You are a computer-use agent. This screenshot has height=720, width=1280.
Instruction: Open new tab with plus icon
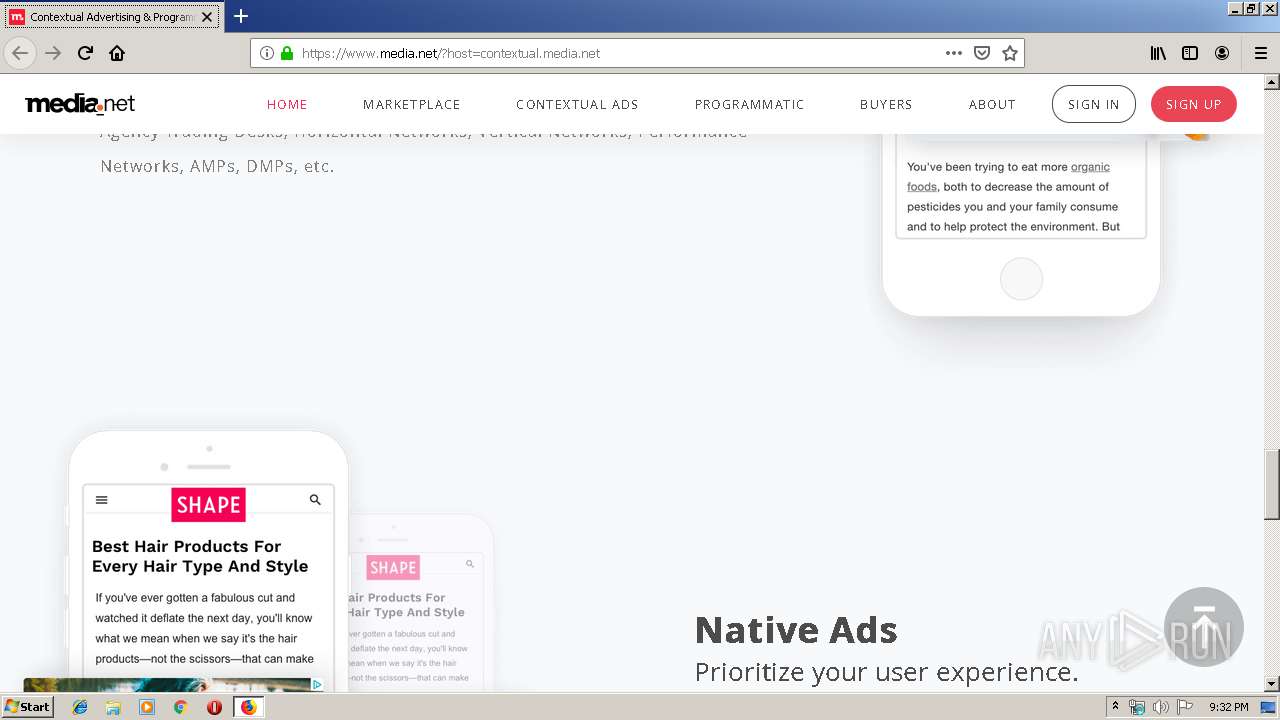click(241, 16)
